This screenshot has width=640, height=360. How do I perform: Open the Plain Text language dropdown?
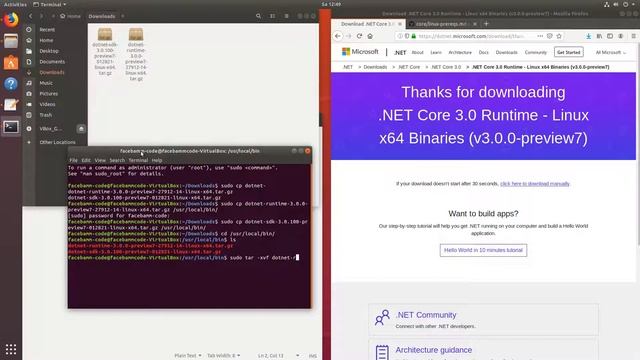188,356
